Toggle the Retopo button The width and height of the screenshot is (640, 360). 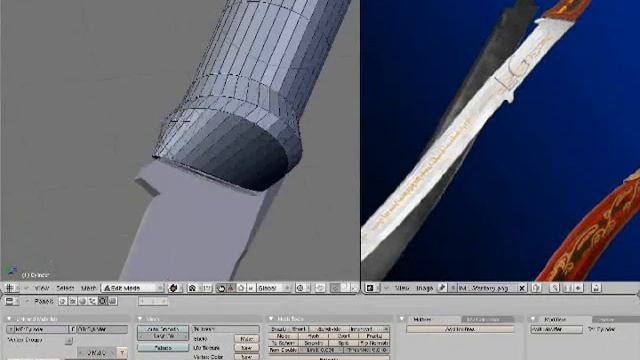coord(163,348)
